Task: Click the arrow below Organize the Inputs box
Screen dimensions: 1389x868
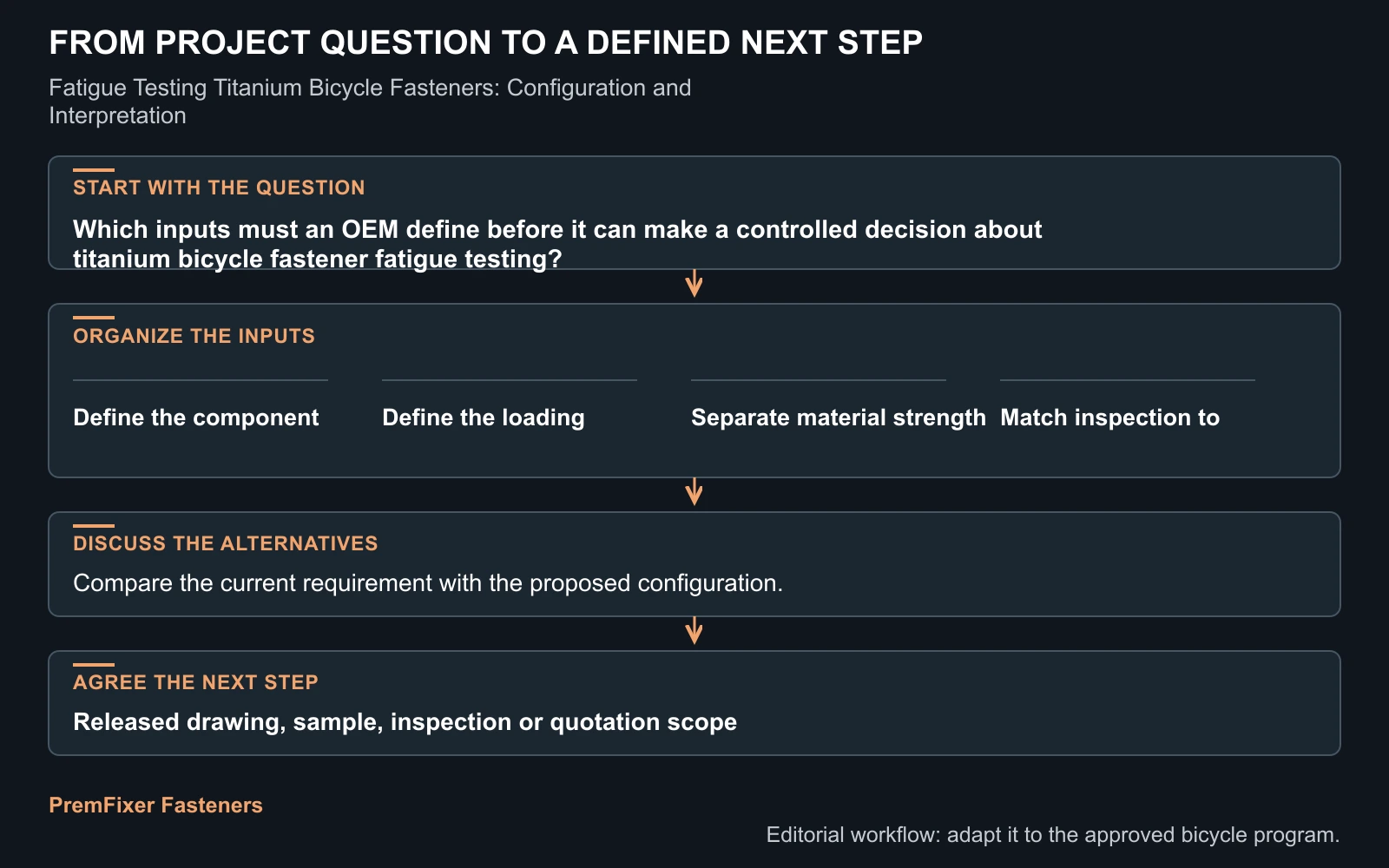Action: pos(694,492)
